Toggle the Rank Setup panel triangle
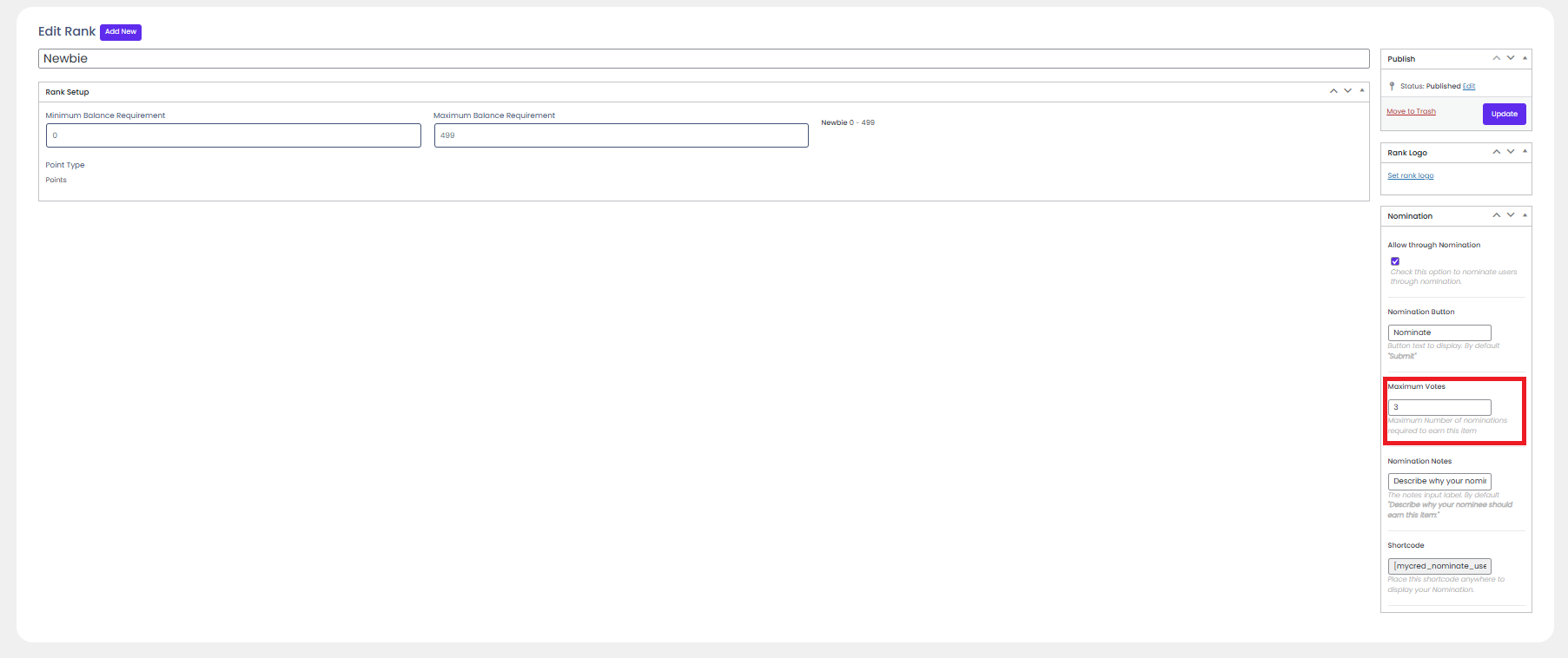Screen dimensions: 1568x658 pyautogui.click(x=1362, y=91)
